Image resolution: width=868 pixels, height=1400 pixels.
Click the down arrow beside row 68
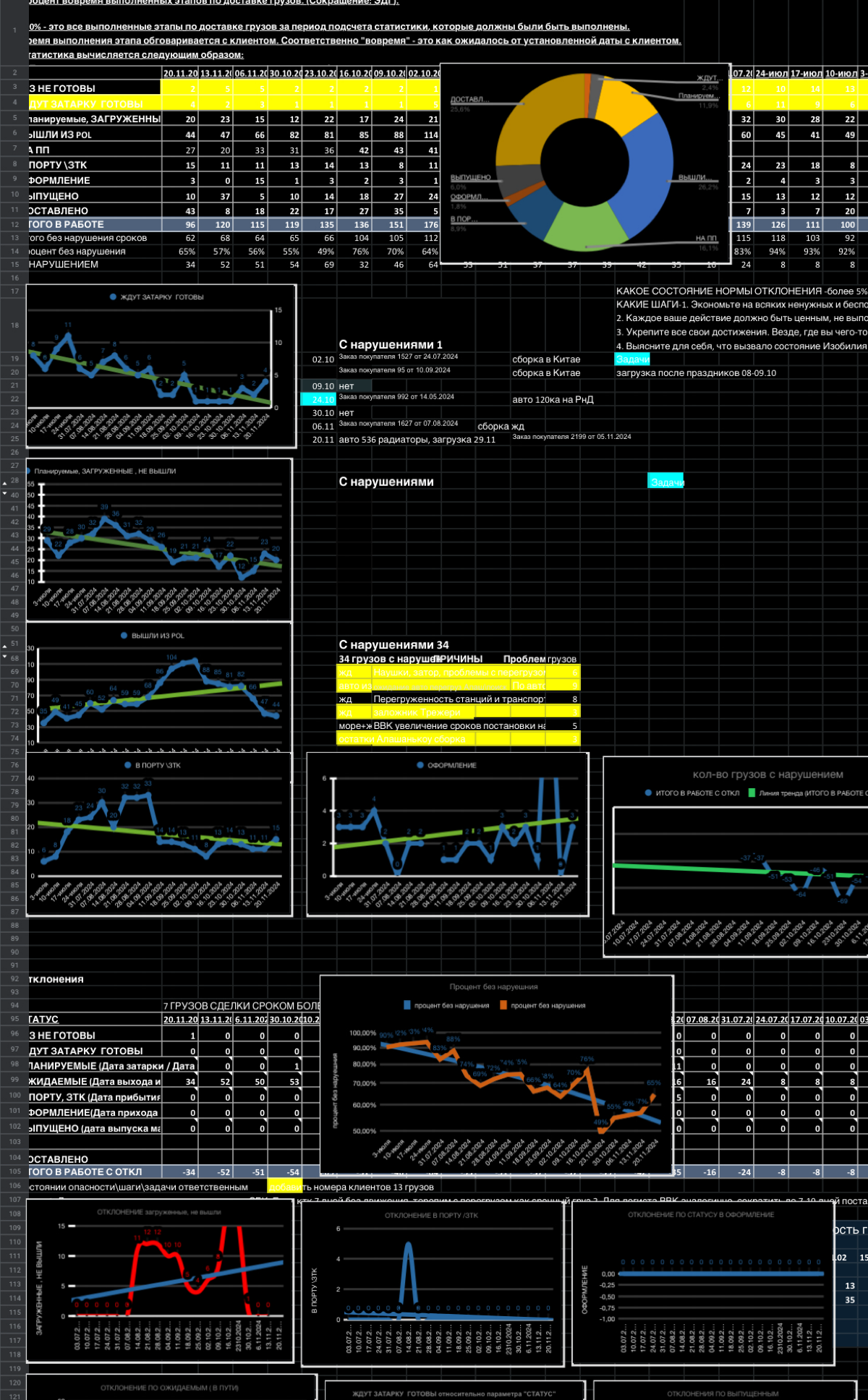tap(4, 657)
